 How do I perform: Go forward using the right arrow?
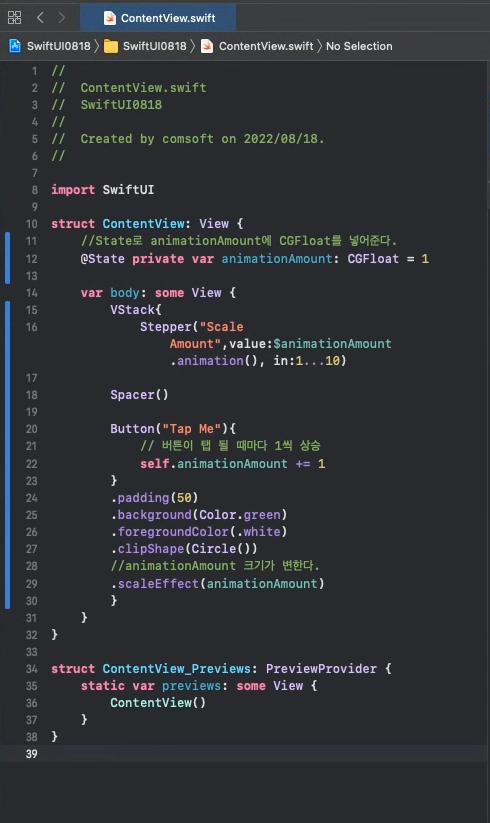[x=62, y=18]
